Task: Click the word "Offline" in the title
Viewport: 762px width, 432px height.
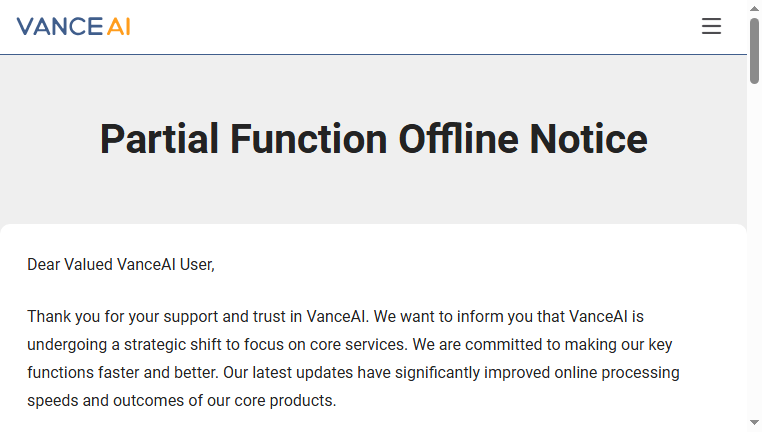Action: (x=458, y=139)
